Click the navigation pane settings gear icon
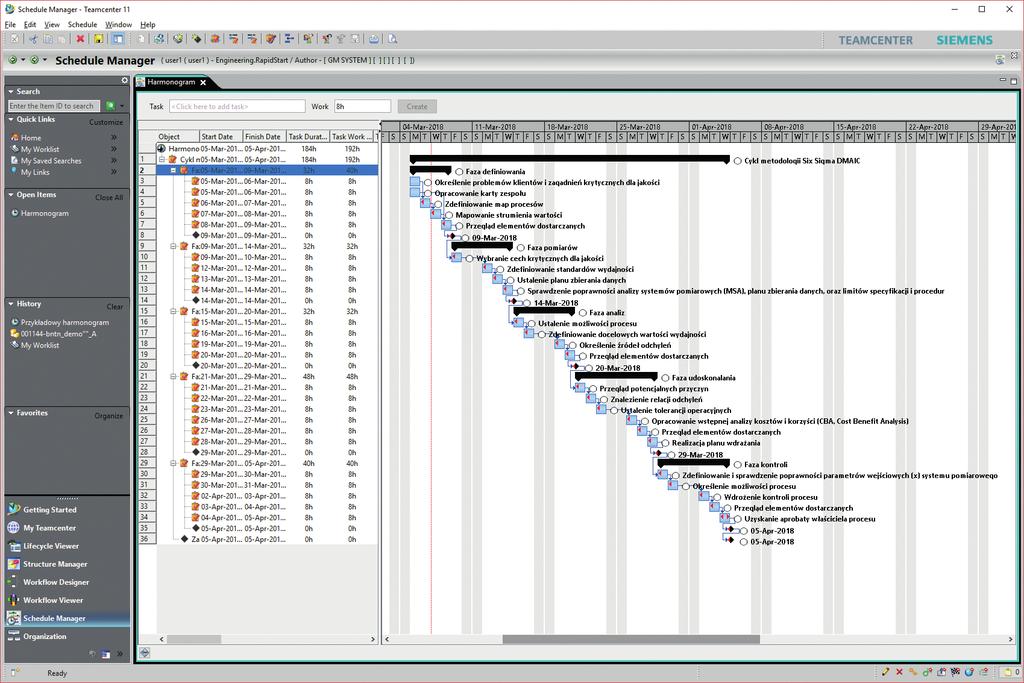Viewport: 1024px width, 683px height. click(125, 80)
